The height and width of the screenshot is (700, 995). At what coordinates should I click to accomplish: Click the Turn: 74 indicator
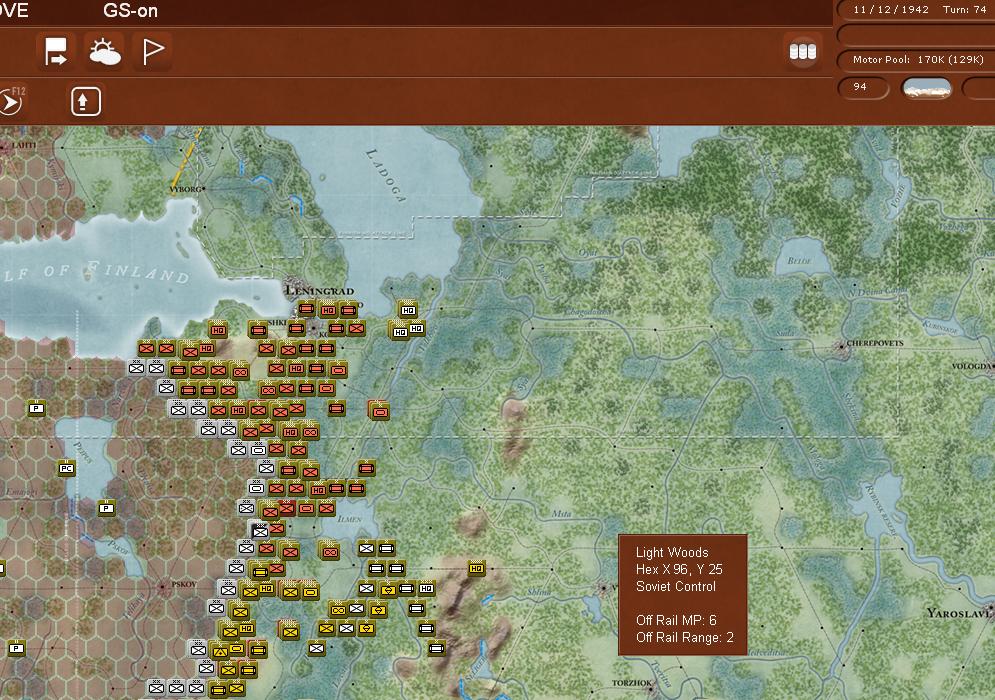(x=964, y=10)
